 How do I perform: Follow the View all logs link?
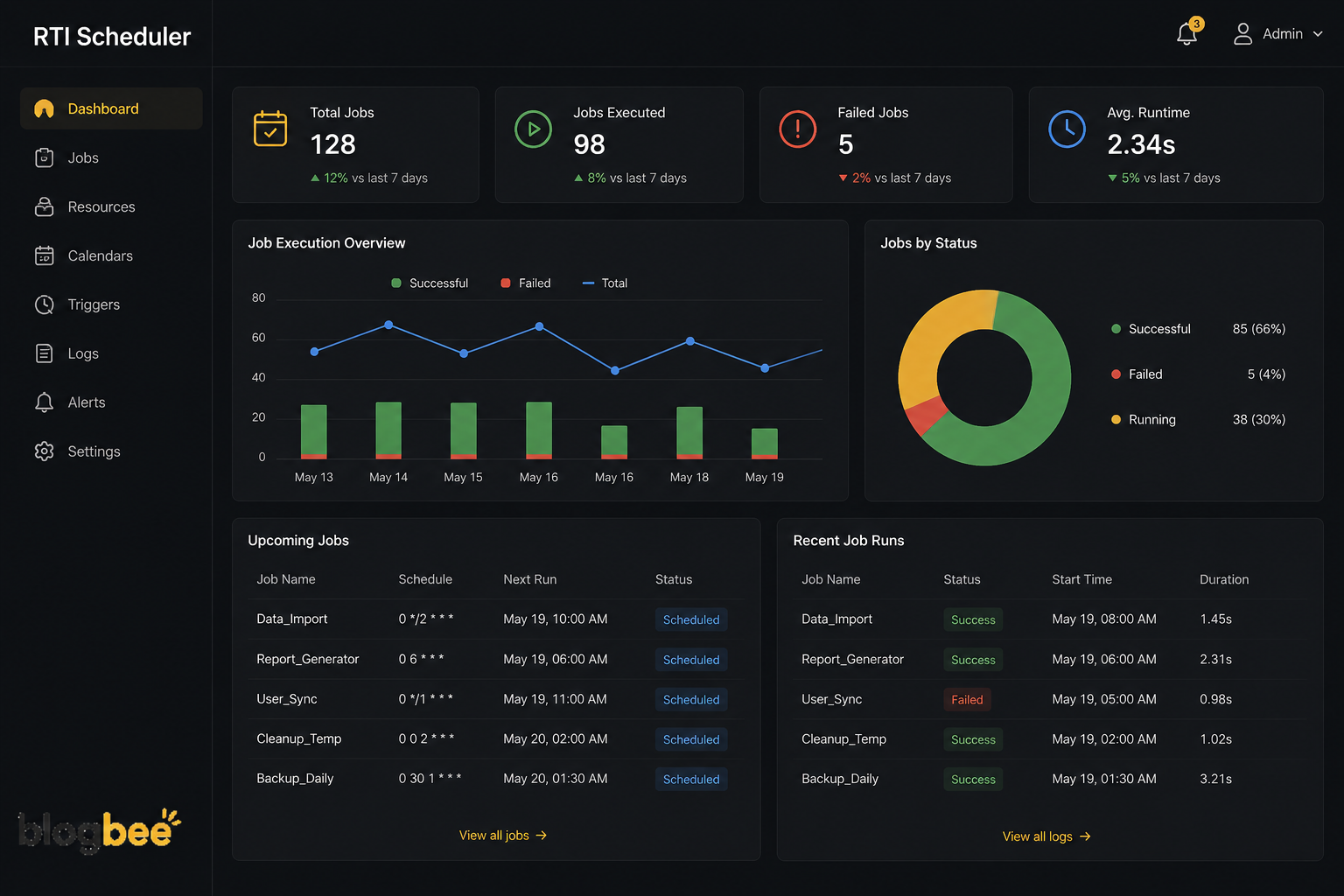1046,836
